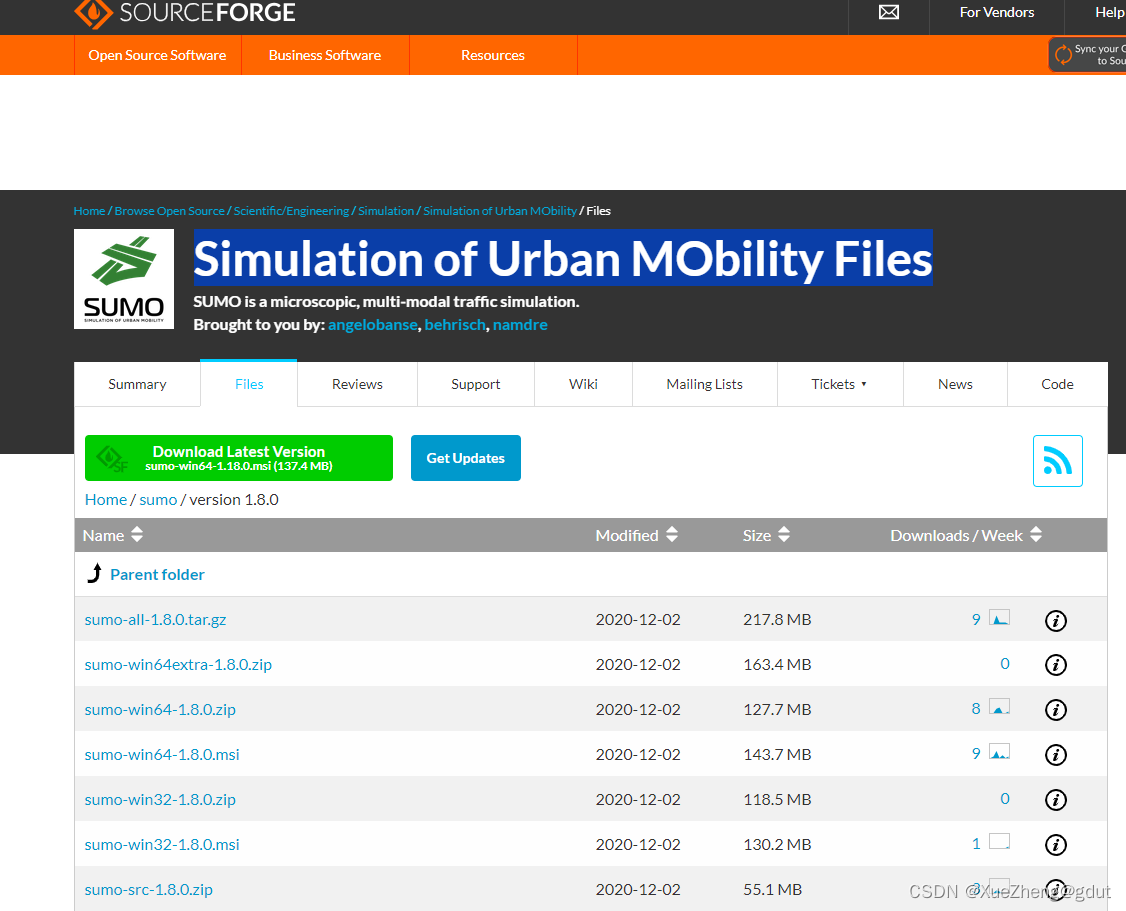Click the Get Updates button
This screenshot has width=1126, height=911.
pyautogui.click(x=465, y=458)
